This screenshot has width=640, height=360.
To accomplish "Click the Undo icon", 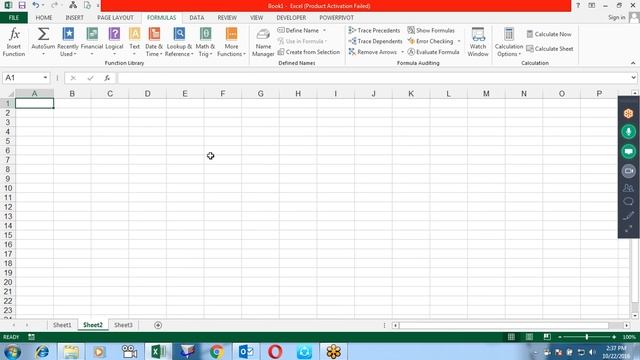I will click(x=36, y=6).
